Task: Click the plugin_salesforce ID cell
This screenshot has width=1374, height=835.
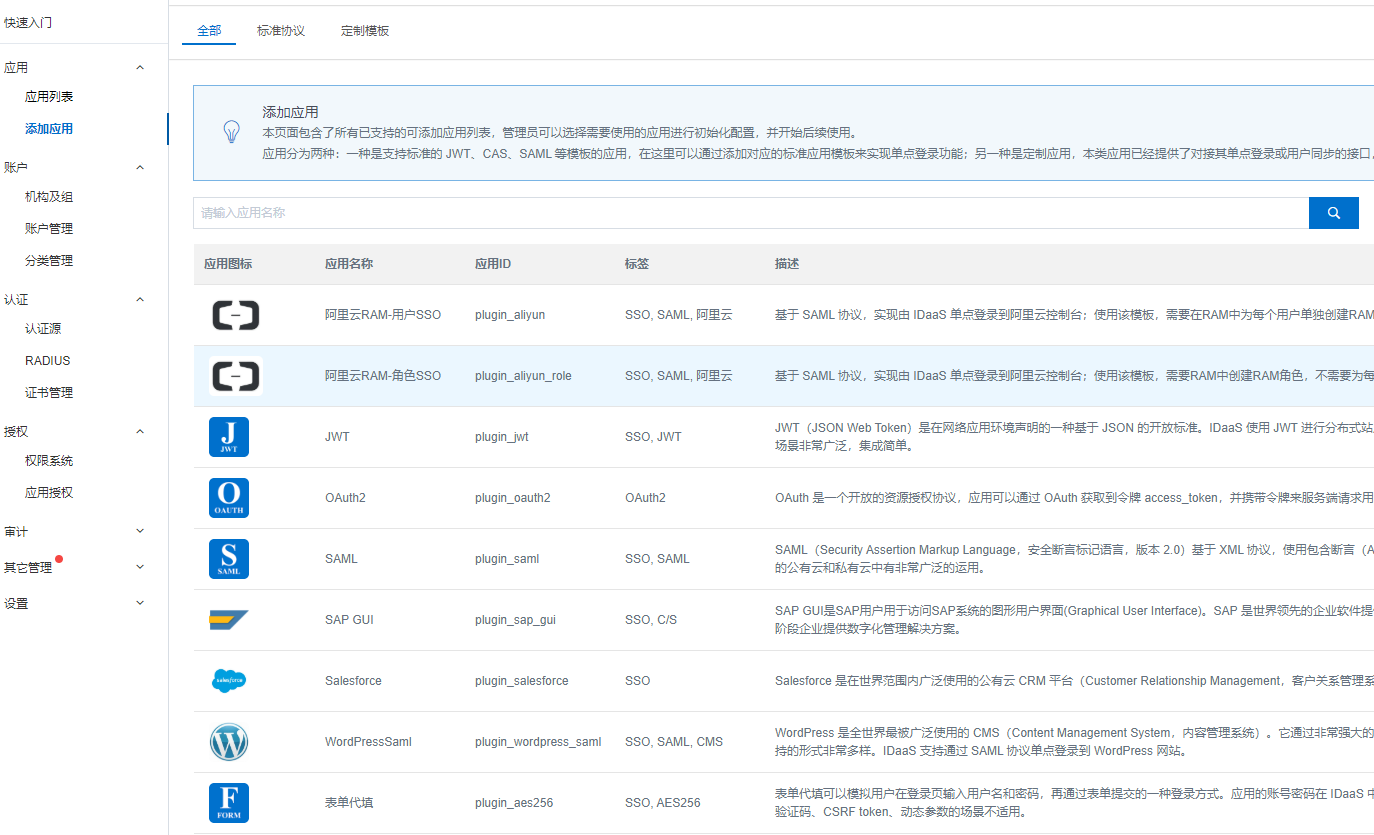Action: 522,681
